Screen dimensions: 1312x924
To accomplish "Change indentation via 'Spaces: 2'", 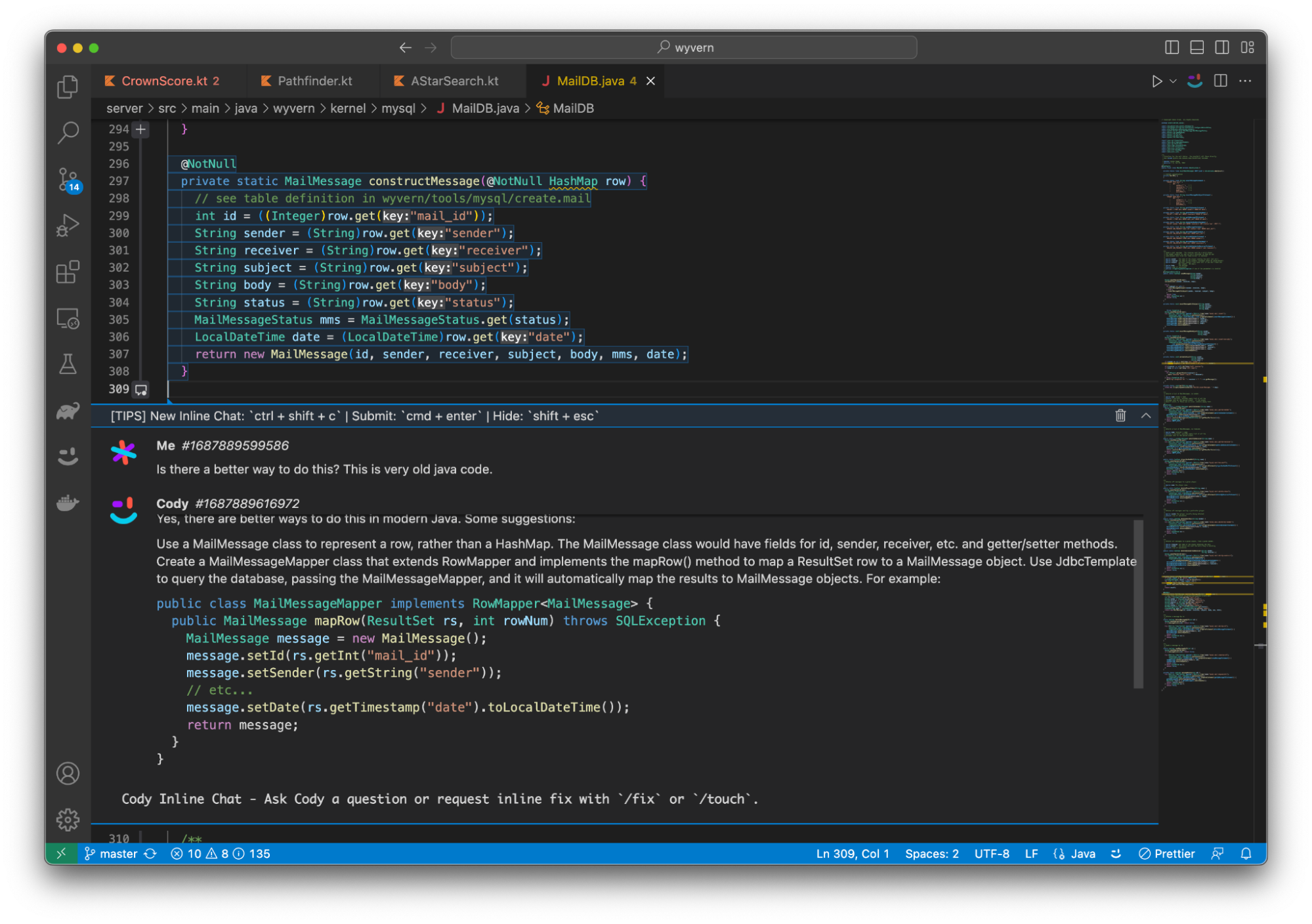I will [931, 853].
